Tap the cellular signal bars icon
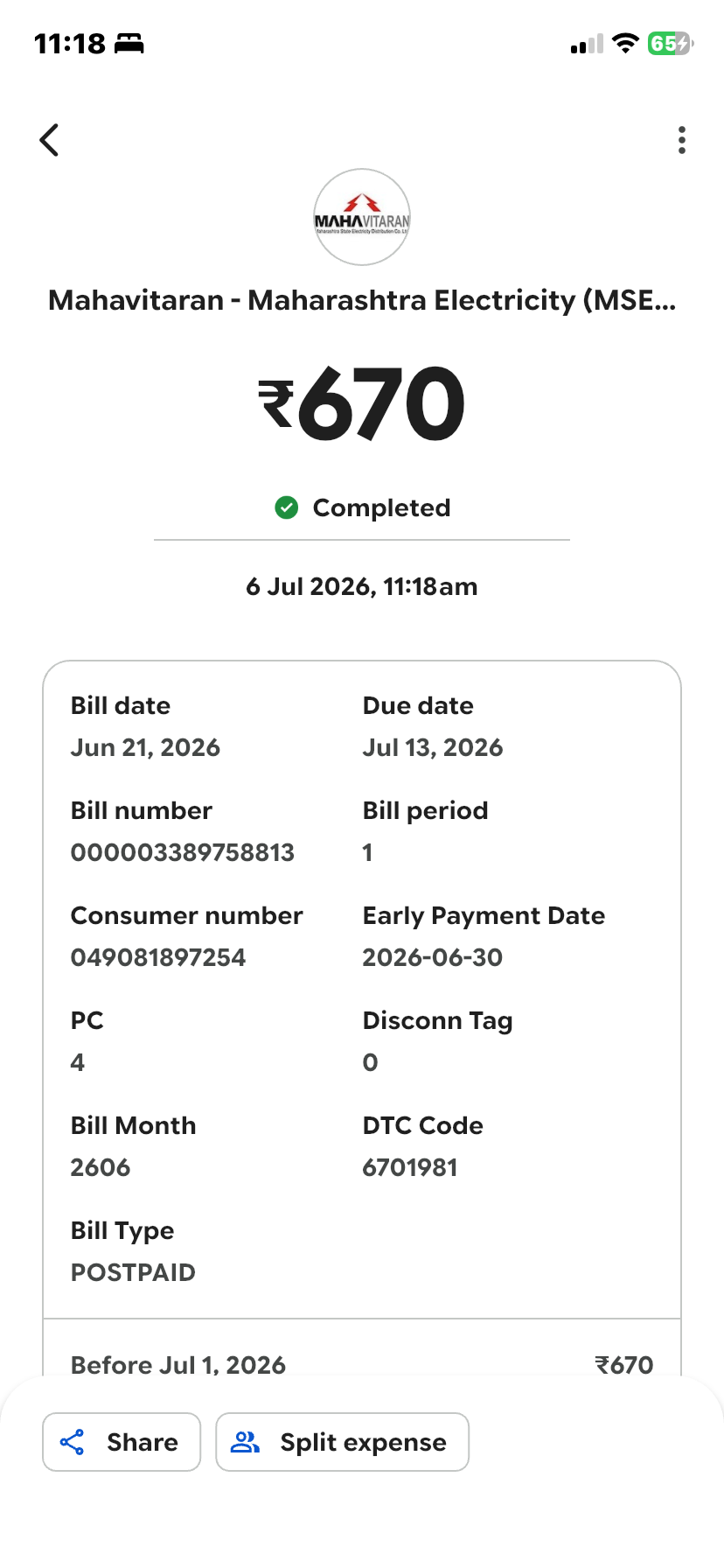 point(587,44)
